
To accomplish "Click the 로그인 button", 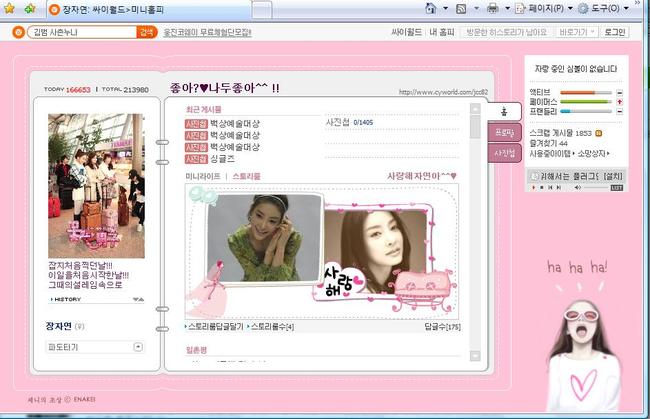I will tap(615, 32).
